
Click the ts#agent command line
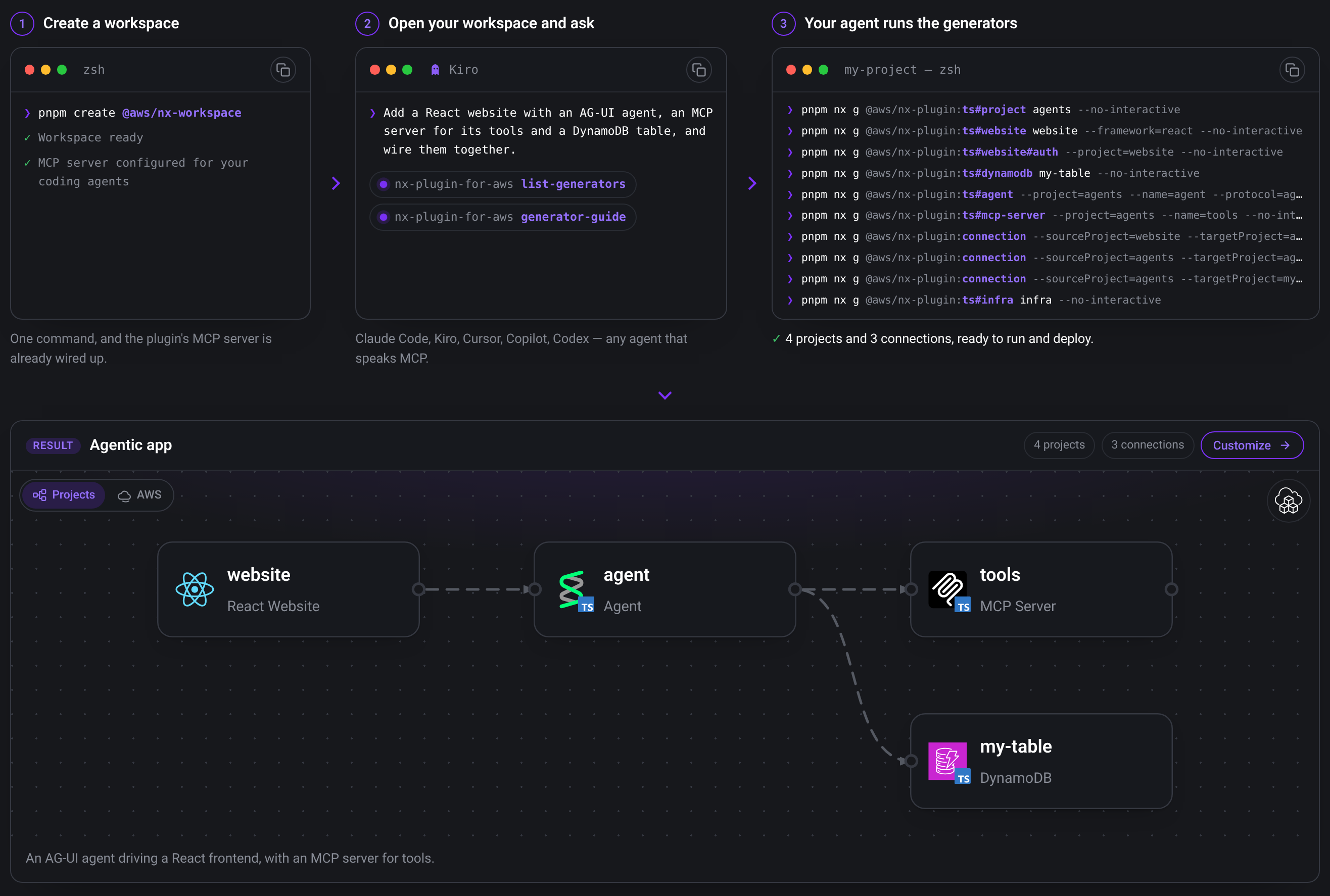[1044, 194]
